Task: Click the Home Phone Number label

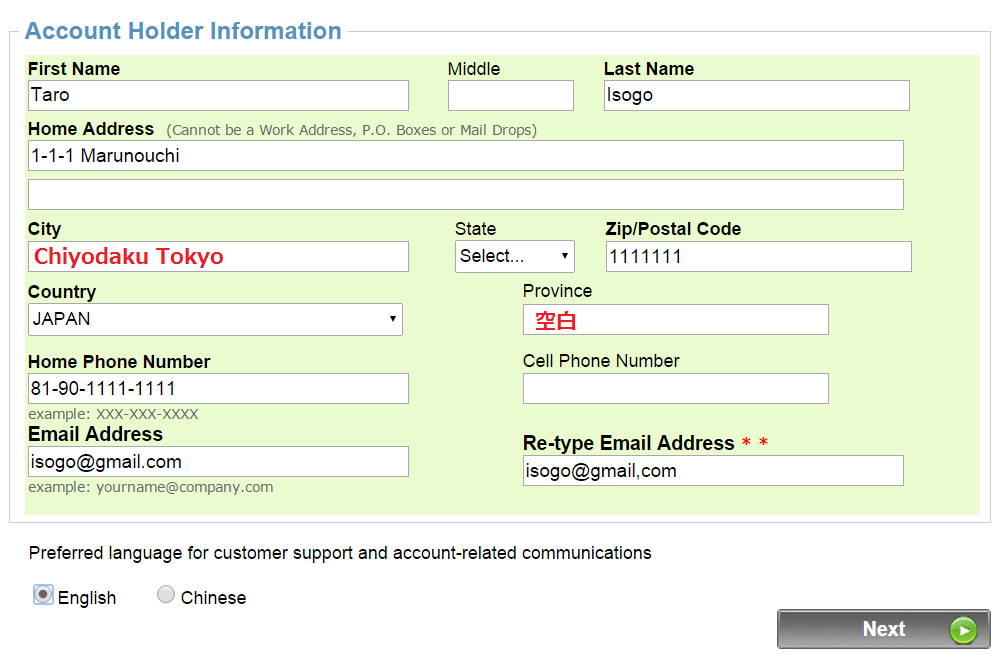Action: point(119,362)
